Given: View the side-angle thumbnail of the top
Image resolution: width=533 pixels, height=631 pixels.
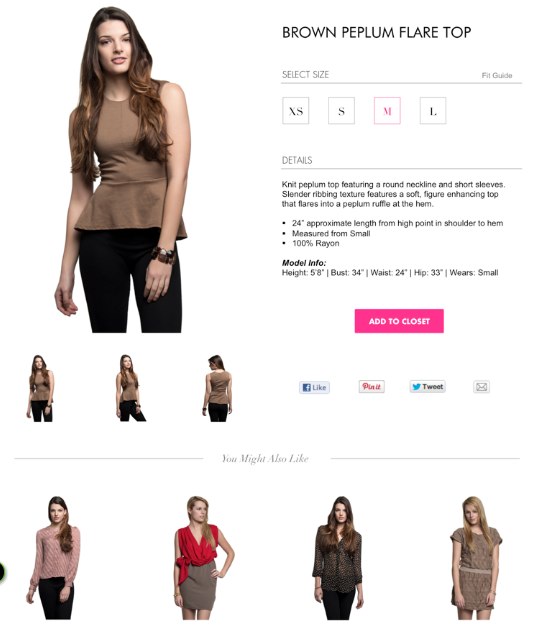Looking at the screenshot, I should pos(130,388).
